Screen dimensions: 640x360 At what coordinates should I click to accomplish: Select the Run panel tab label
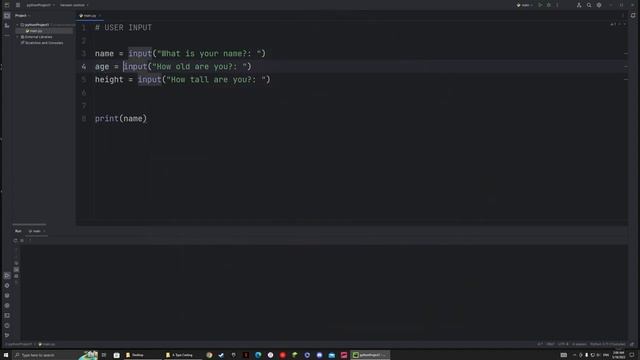[x=18, y=231]
